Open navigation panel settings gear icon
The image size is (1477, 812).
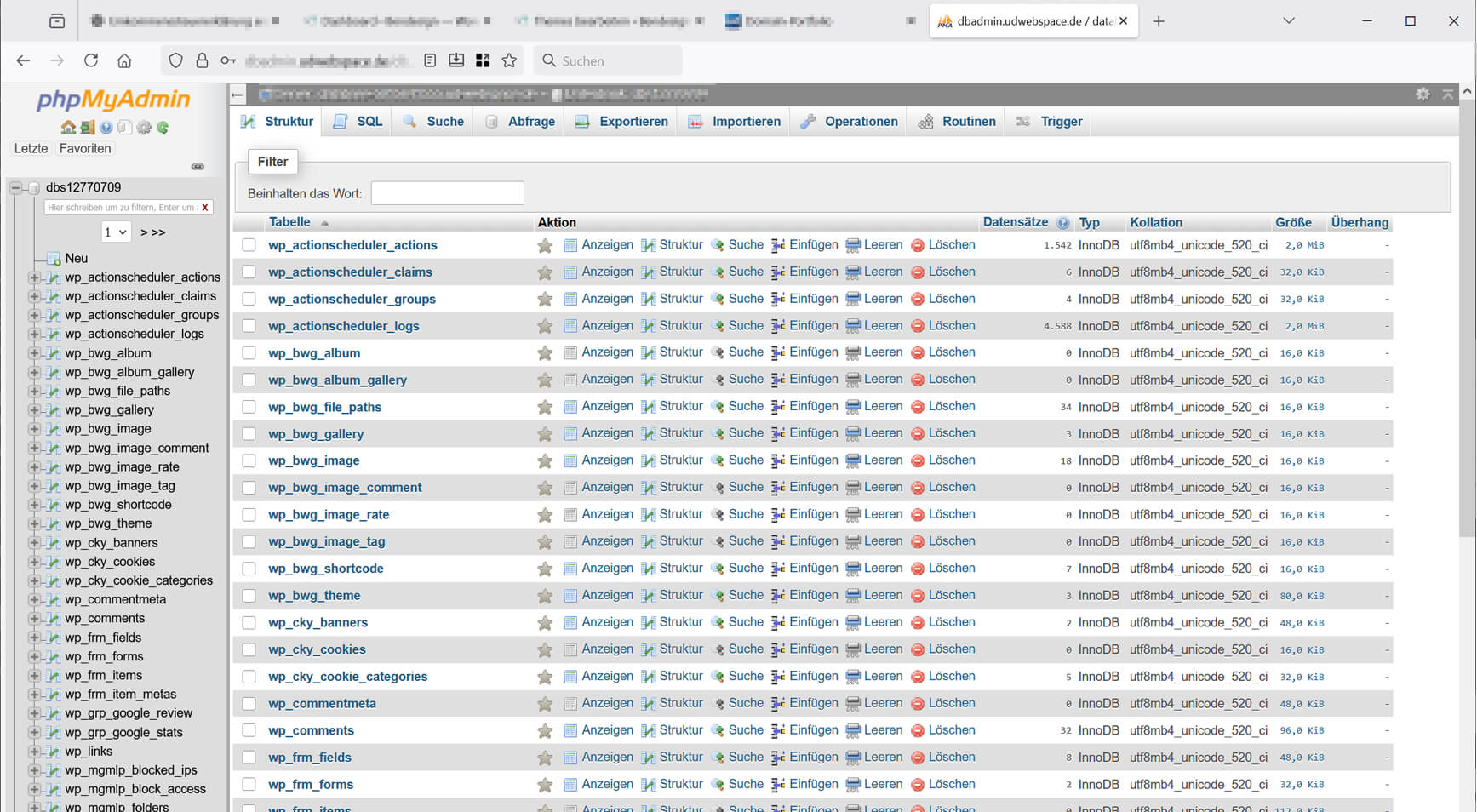144,128
